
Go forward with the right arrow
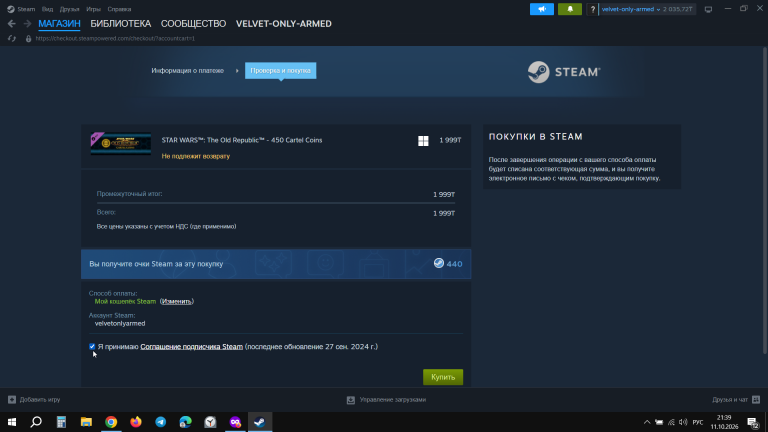[27, 24]
